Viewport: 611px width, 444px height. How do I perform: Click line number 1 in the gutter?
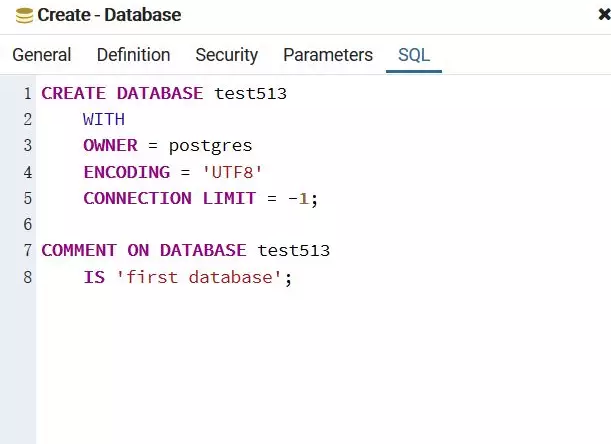pyautogui.click(x=27, y=94)
